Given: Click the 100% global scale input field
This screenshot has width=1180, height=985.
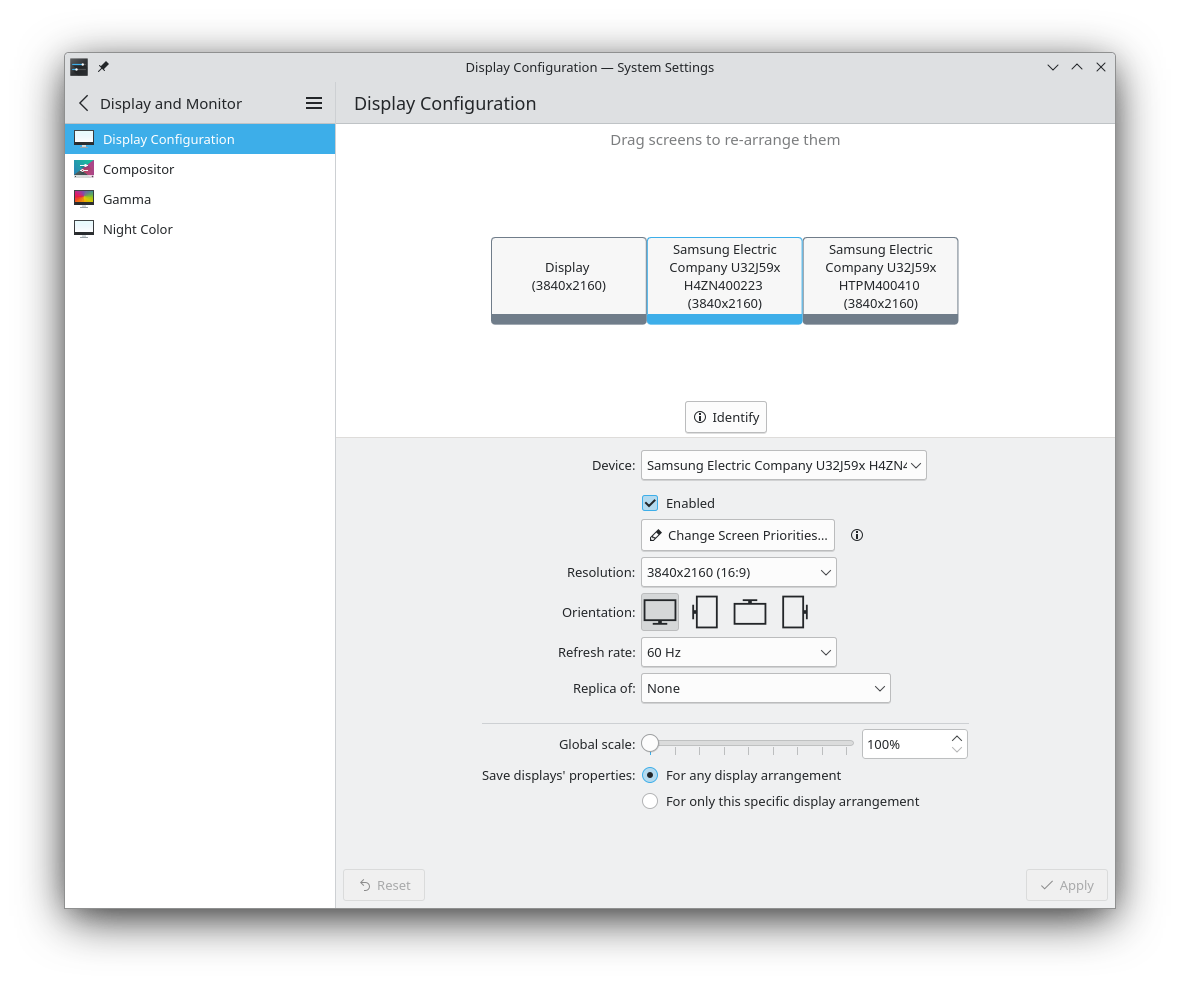Looking at the screenshot, I should [905, 744].
